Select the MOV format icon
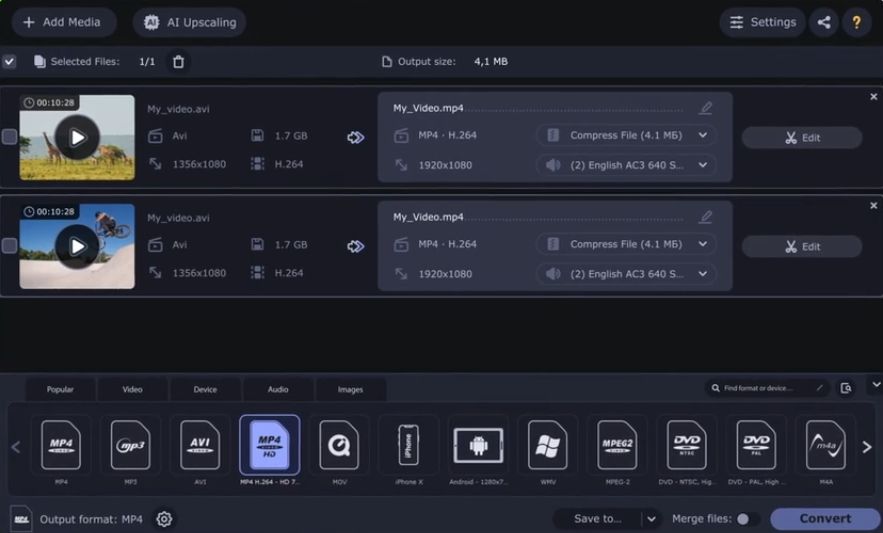The image size is (883, 533). 339,445
